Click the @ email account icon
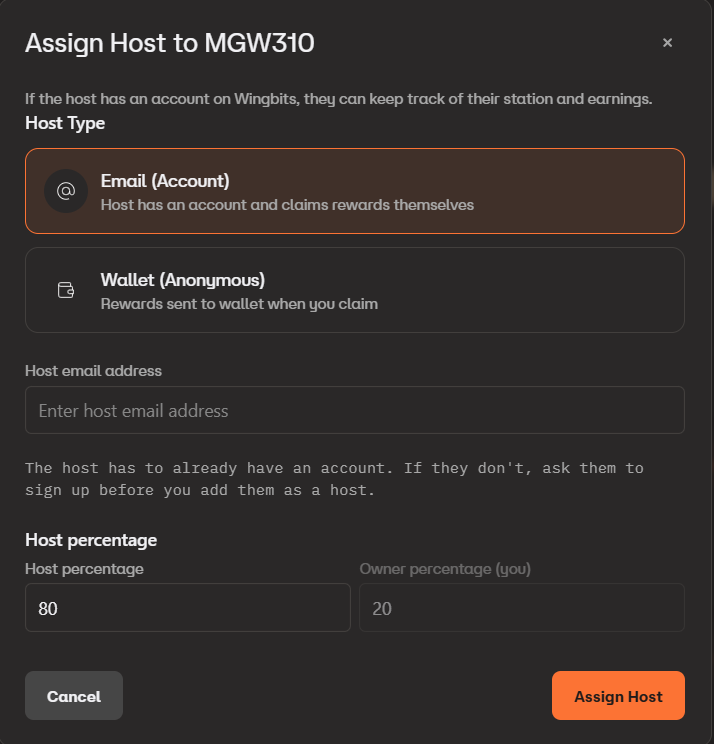Viewport: 714px width, 744px height. (66, 191)
